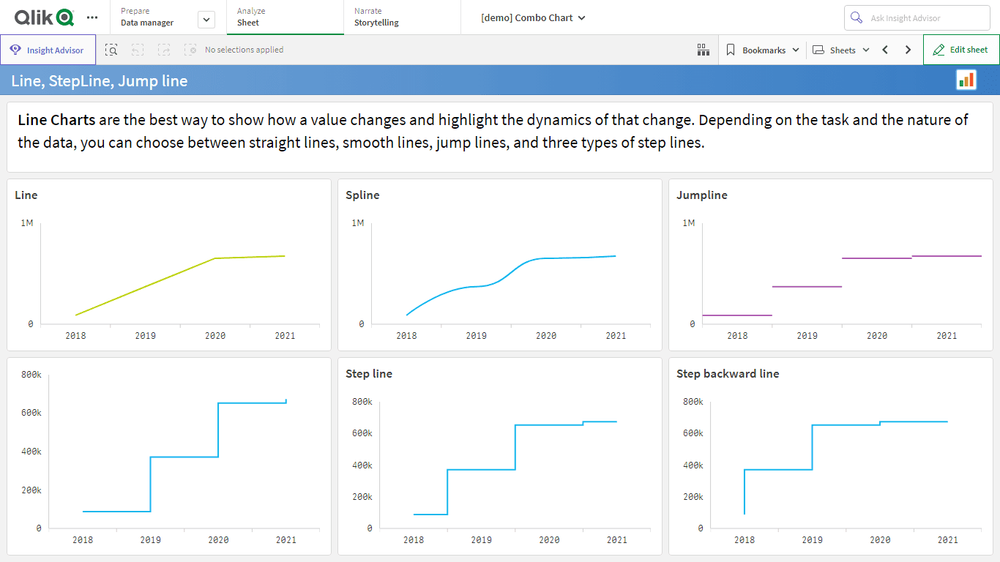This screenshot has width=1000, height=562.
Task: Open the selections tool grid icon
Action: coord(703,50)
